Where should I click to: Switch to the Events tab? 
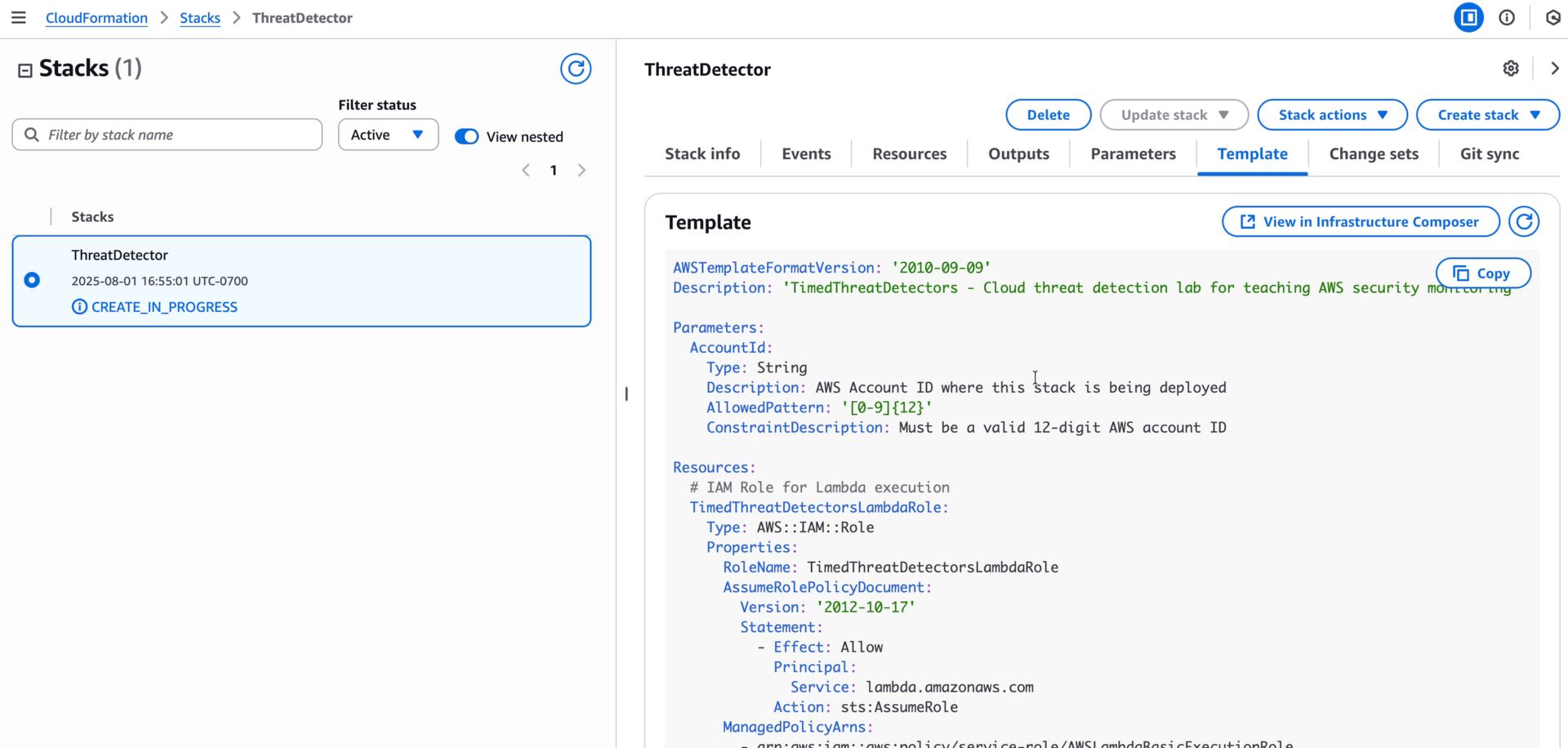pyautogui.click(x=806, y=154)
